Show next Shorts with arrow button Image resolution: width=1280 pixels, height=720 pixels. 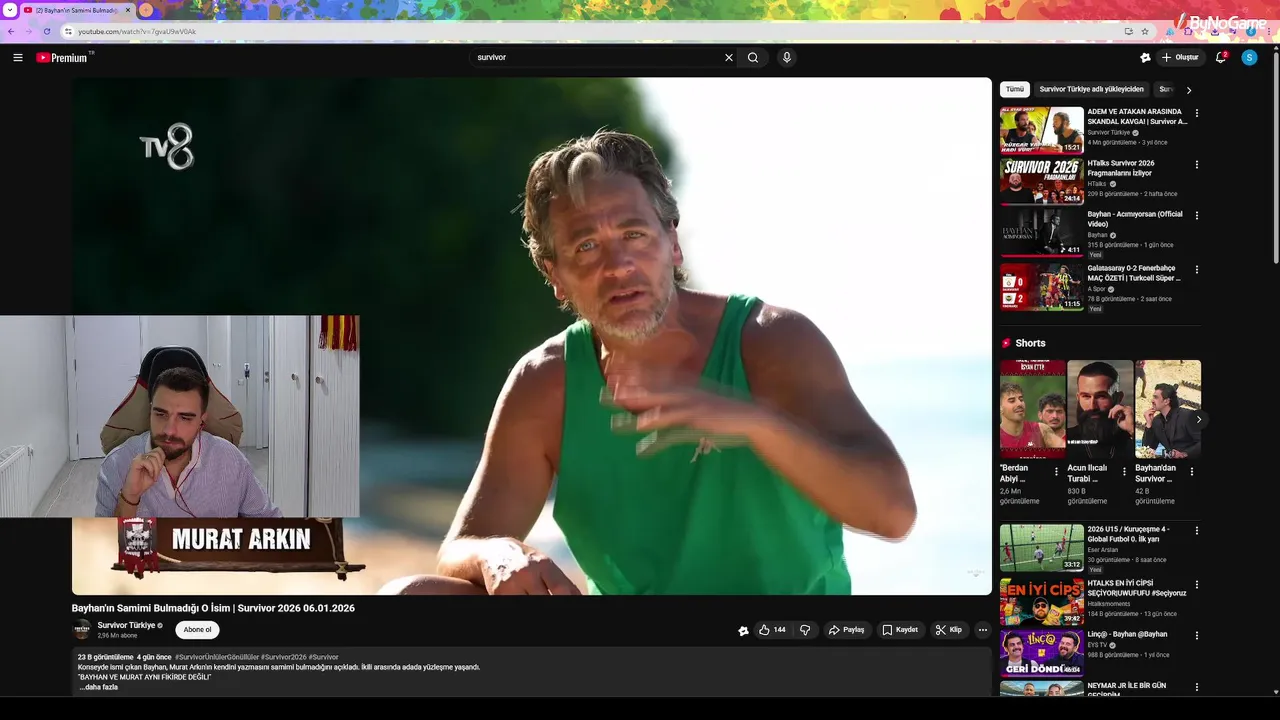tap(1198, 419)
